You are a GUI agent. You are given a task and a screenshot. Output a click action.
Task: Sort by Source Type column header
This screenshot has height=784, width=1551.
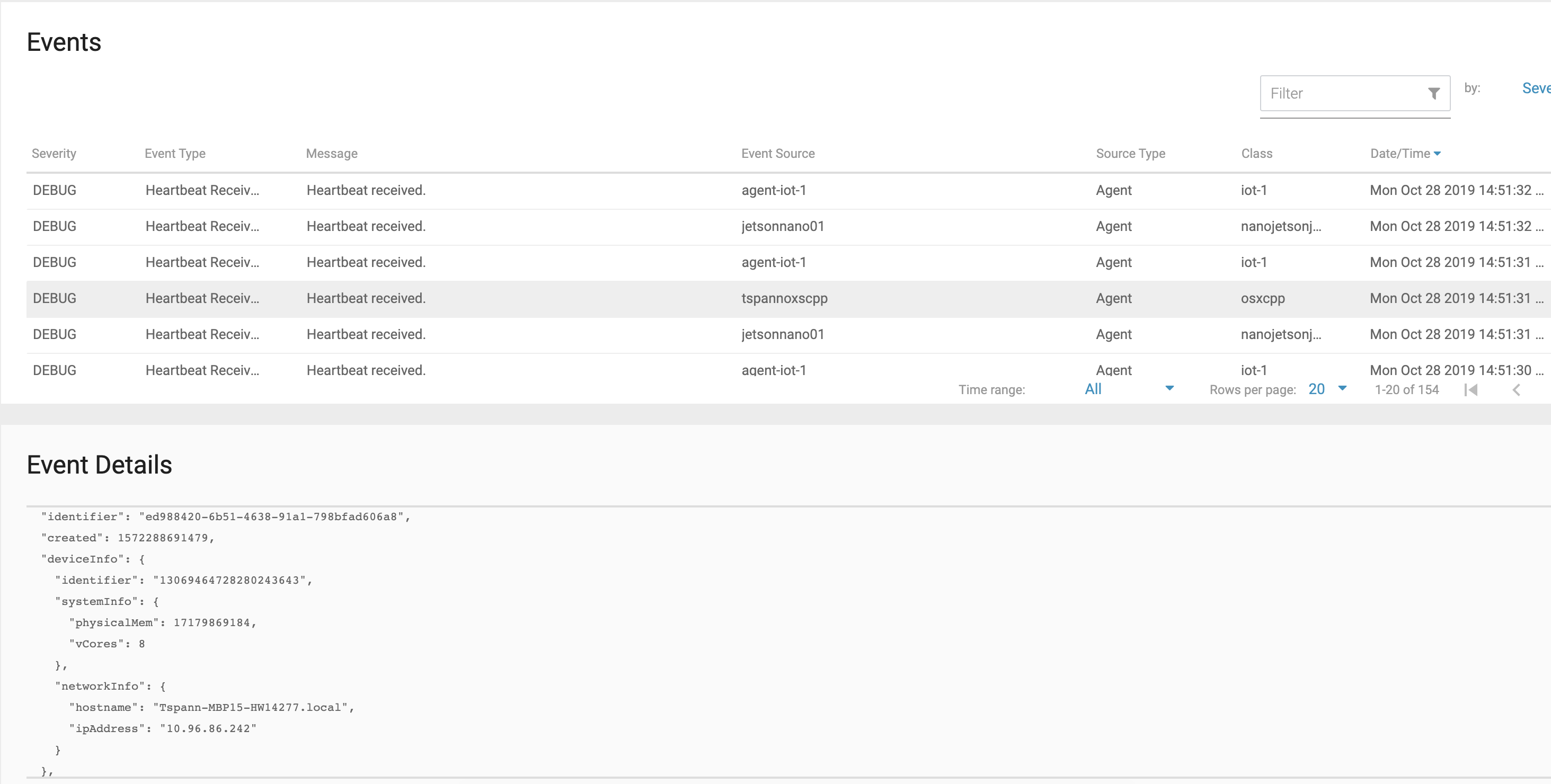[1130, 154]
